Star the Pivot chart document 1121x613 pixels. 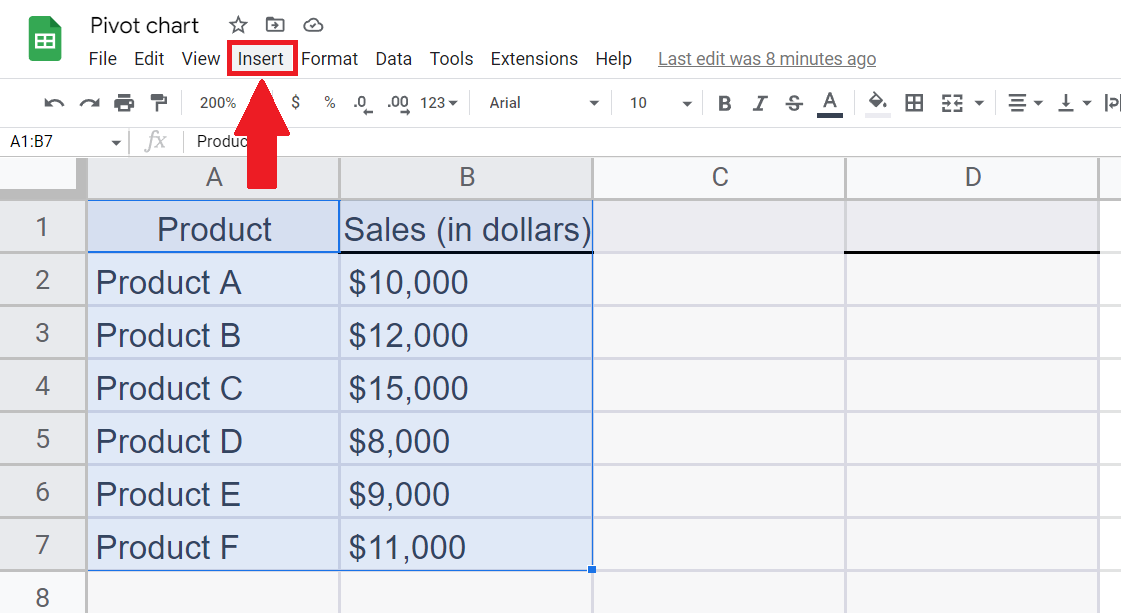pyautogui.click(x=238, y=26)
